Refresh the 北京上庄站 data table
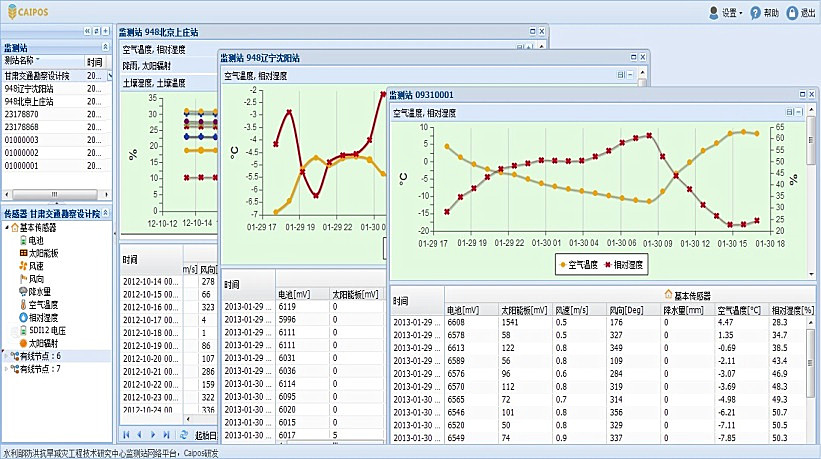 click(183, 434)
